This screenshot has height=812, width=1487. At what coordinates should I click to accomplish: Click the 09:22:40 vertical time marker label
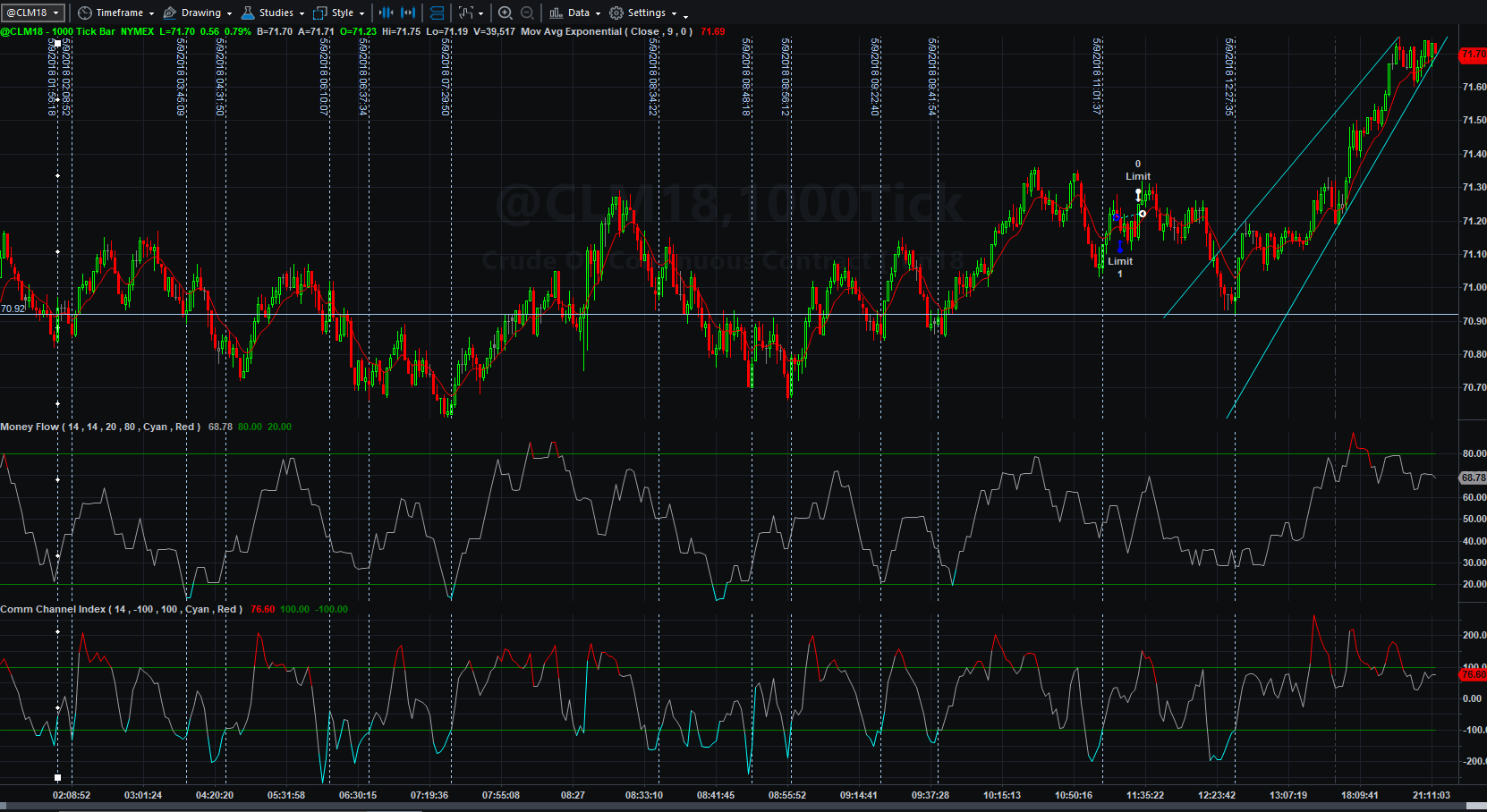(875, 77)
